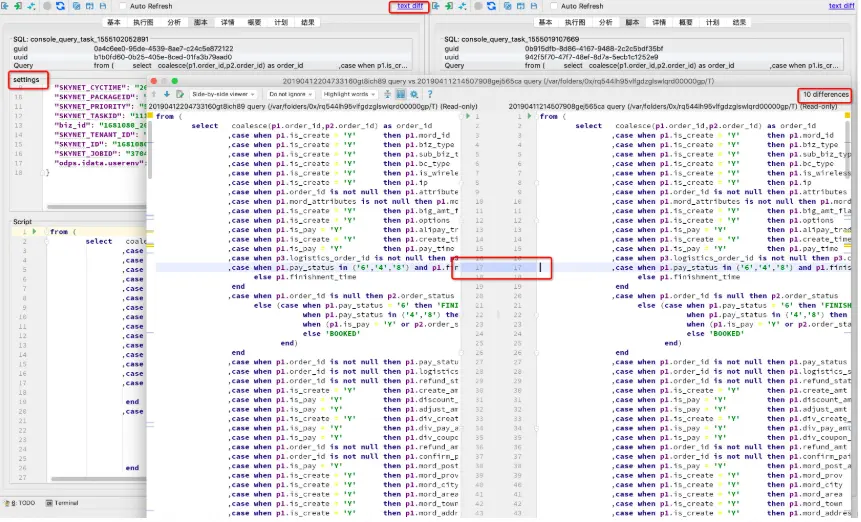Screen dimensions: 861x522
Task: Switch to 执行图 tab in left panel
Action: pos(144,23)
